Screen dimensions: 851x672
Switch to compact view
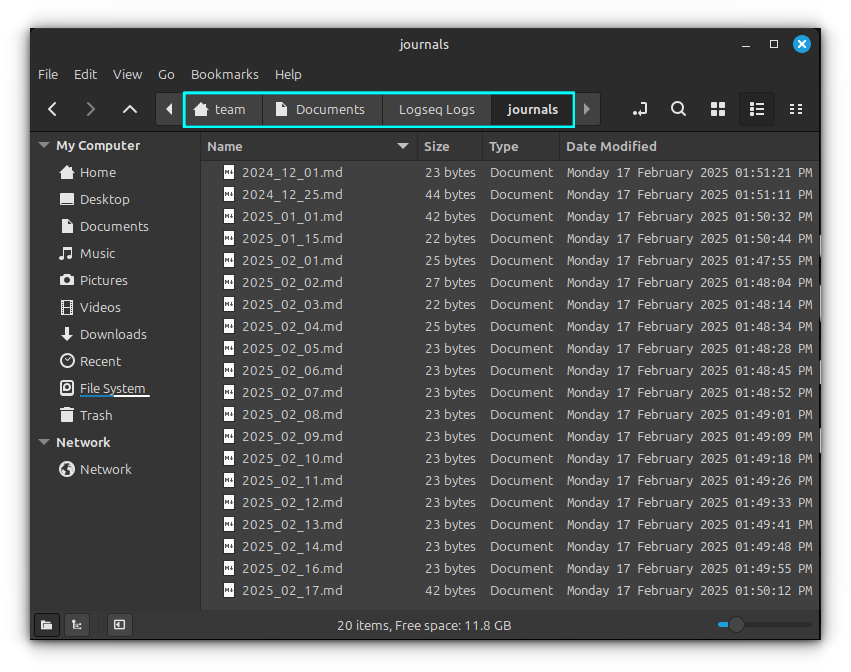click(x=796, y=109)
